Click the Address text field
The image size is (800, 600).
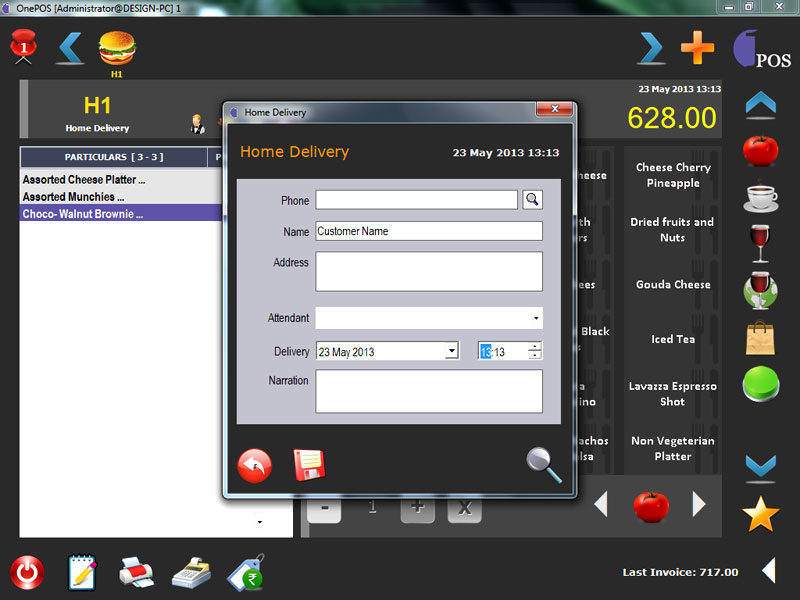[x=428, y=271]
